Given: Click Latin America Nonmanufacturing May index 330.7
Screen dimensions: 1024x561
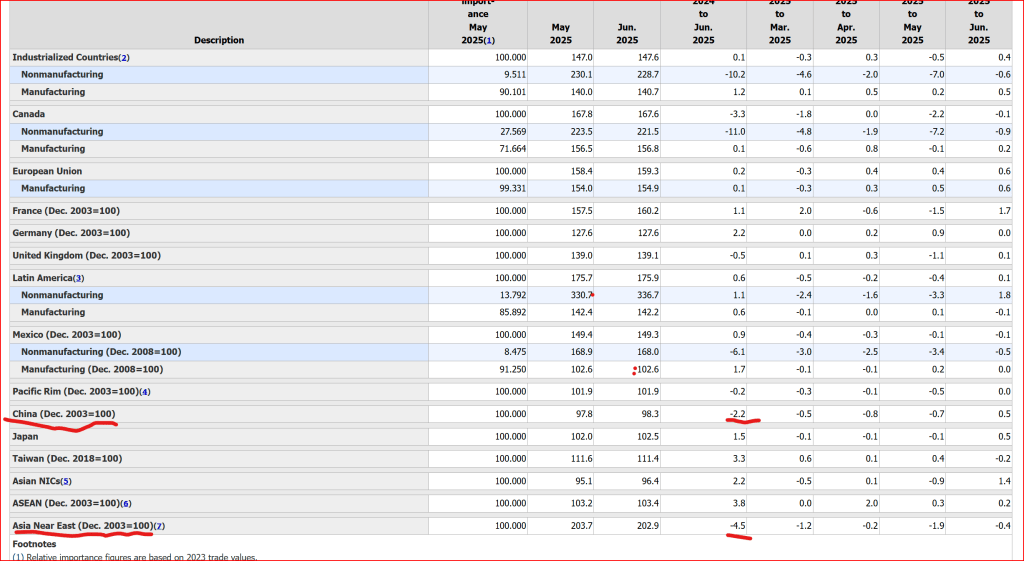Looking at the screenshot, I should pyautogui.click(x=581, y=295).
